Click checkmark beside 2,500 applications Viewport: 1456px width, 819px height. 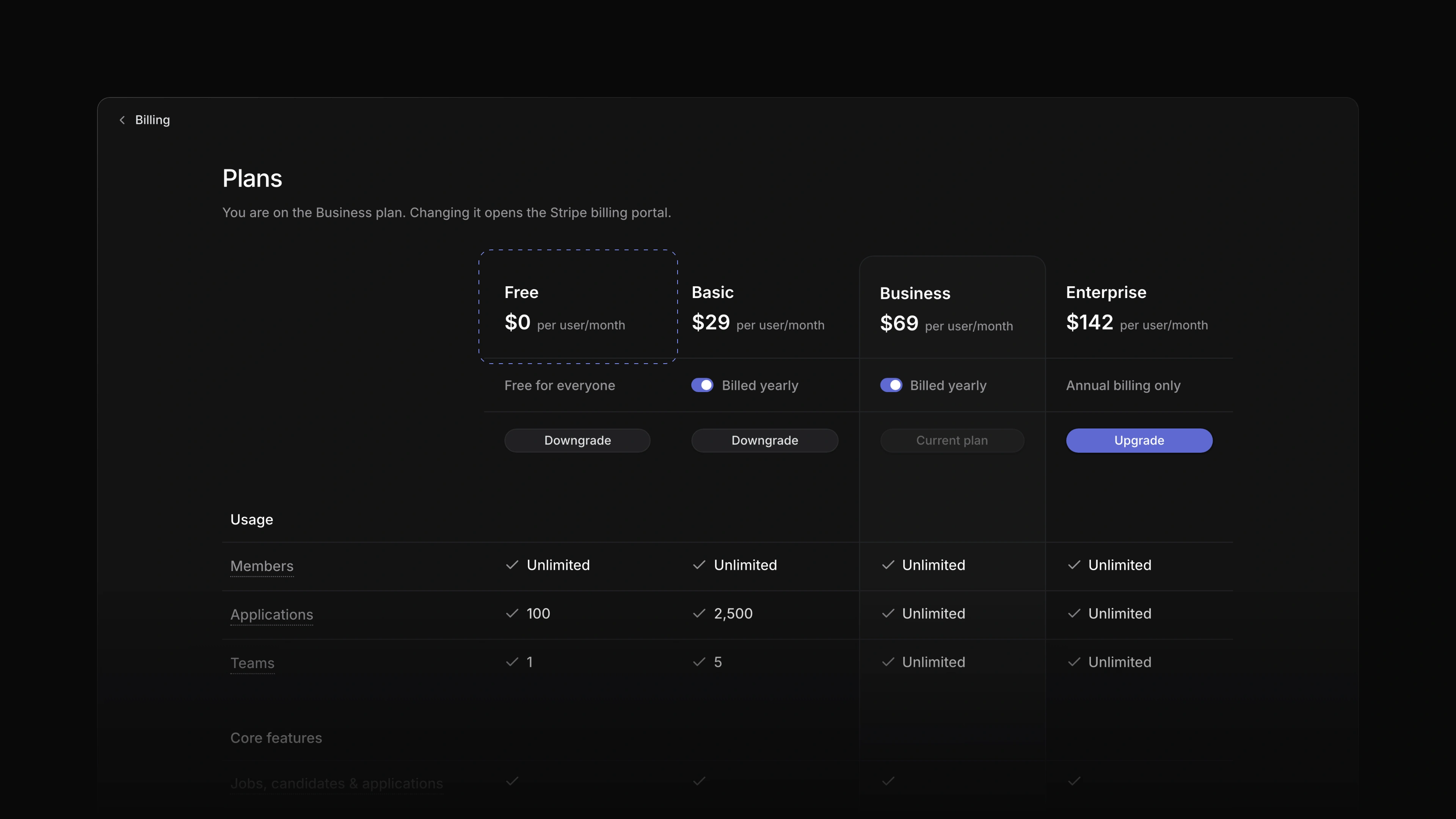pyautogui.click(x=699, y=613)
